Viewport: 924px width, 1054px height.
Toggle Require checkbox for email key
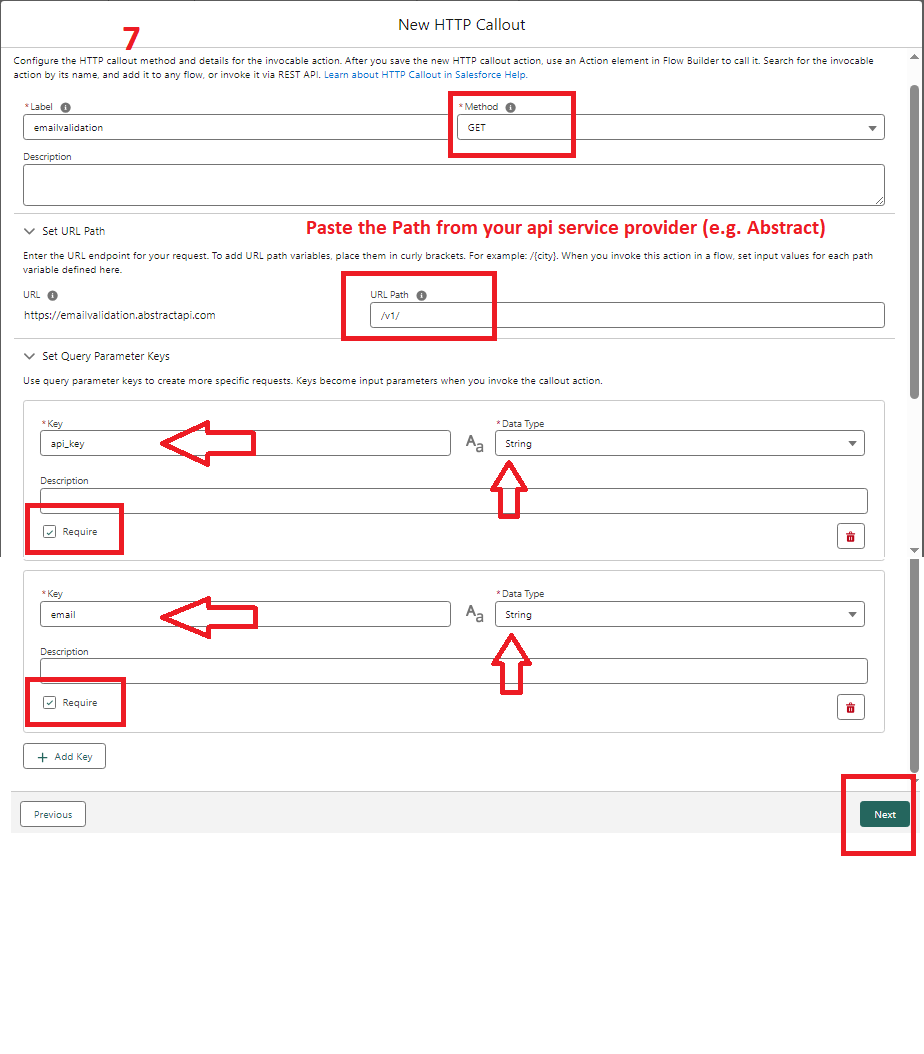coord(50,703)
